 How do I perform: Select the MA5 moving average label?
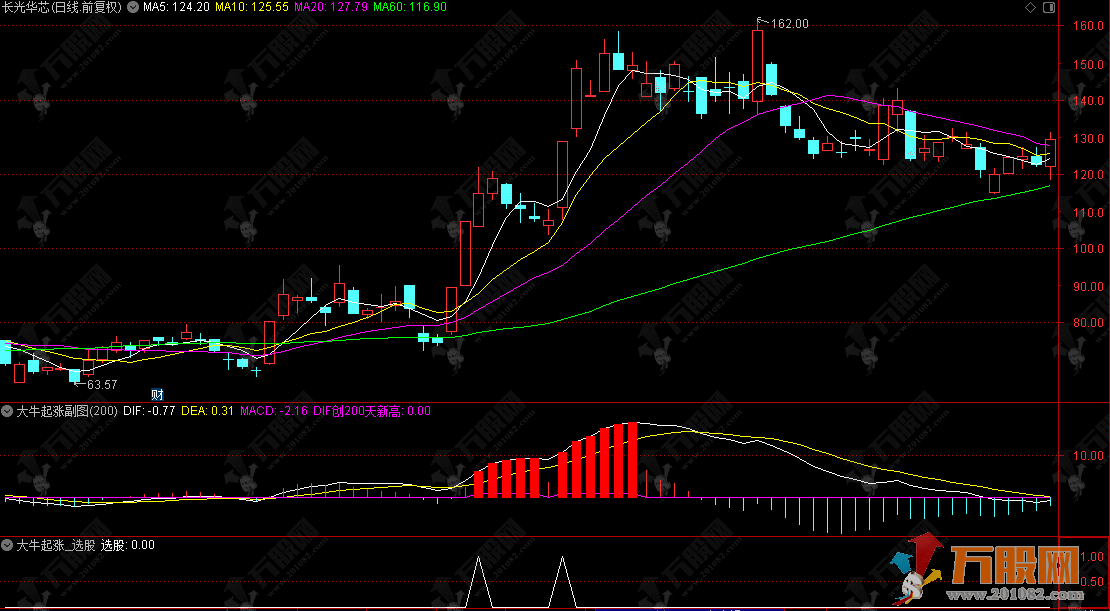pos(176,7)
